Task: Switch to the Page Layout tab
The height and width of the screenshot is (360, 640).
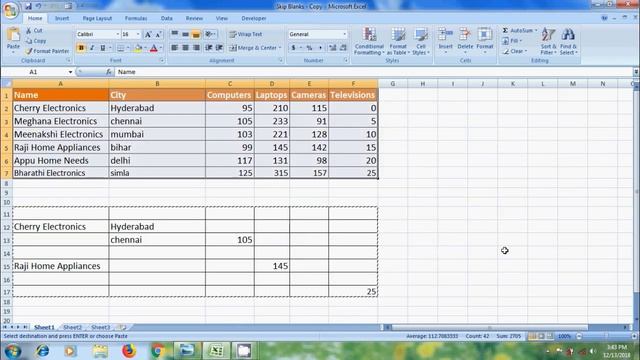Action: pyautogui.click(x=97, y=18)
